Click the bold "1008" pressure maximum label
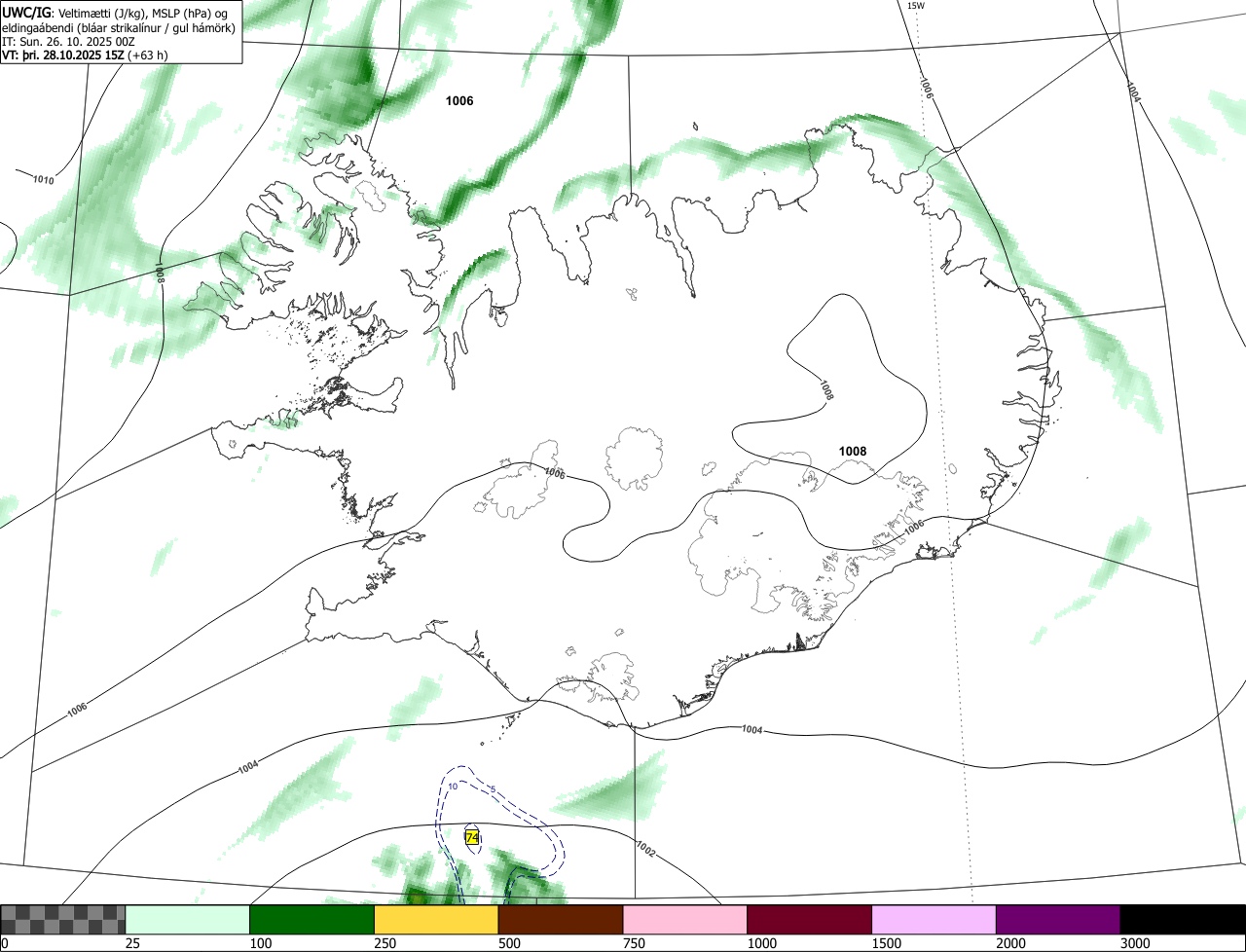Image resolution: width=1246 pixels, height=952 pixels. click(853, 451)
